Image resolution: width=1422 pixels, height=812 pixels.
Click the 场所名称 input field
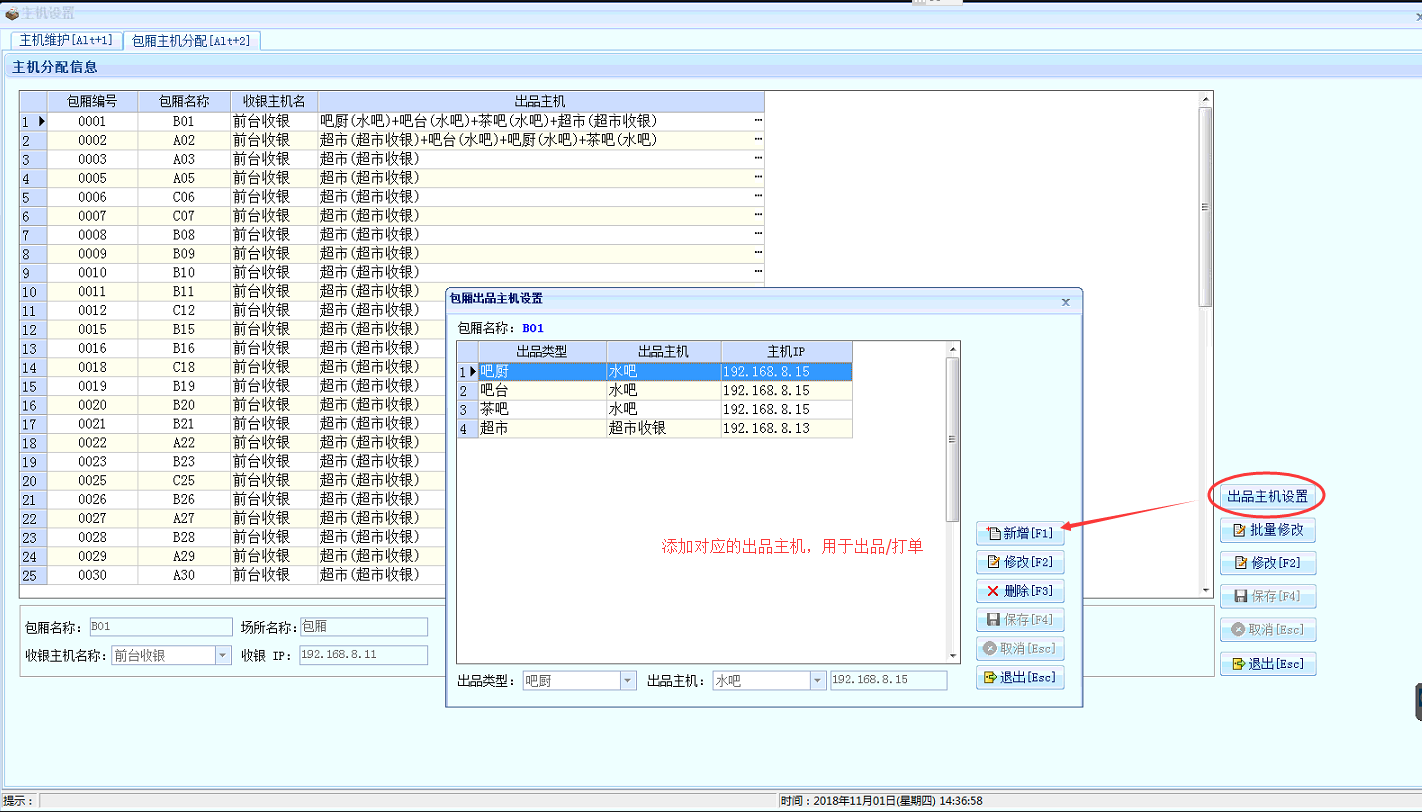tap(363, 627)
